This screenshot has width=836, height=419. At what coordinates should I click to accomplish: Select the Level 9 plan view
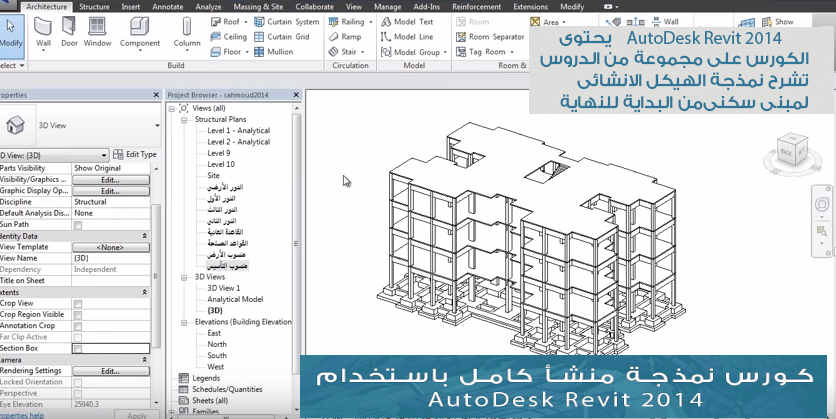pyautogui.click(x=219, y=153)
